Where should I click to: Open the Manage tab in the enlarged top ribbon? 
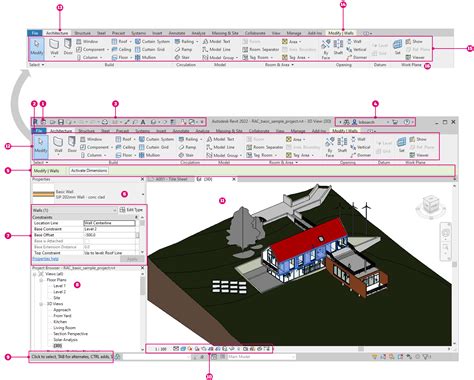pos(294,33)
